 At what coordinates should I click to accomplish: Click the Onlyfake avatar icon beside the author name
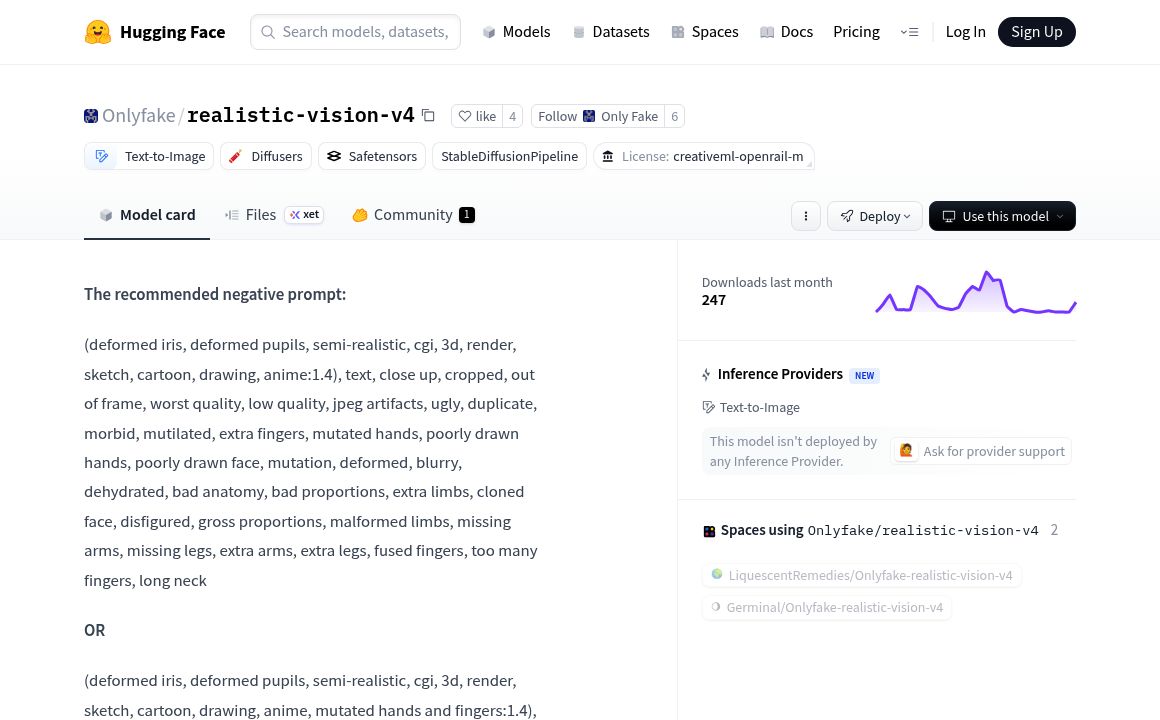(91, 116)
